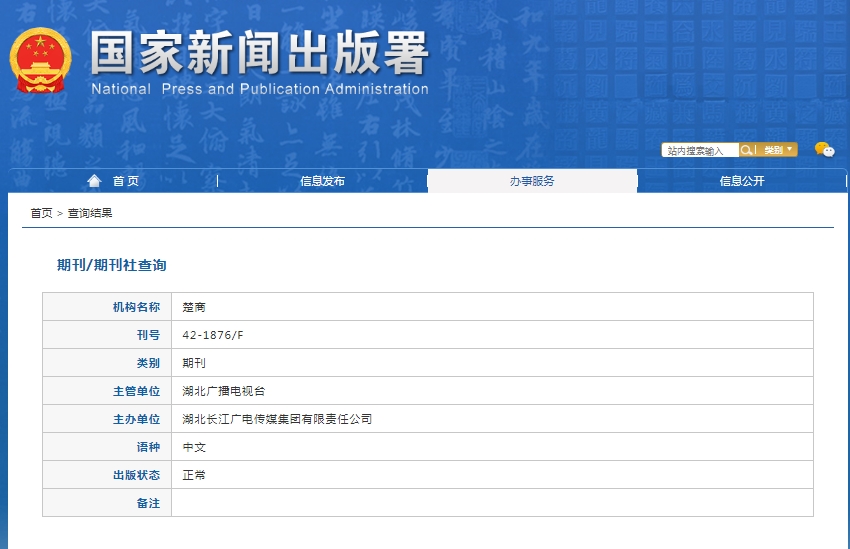Click the 湖北广播电视台 supervising unit cell
The height and width of the screenshot is (549, 850).
click(x=224, y=391)
